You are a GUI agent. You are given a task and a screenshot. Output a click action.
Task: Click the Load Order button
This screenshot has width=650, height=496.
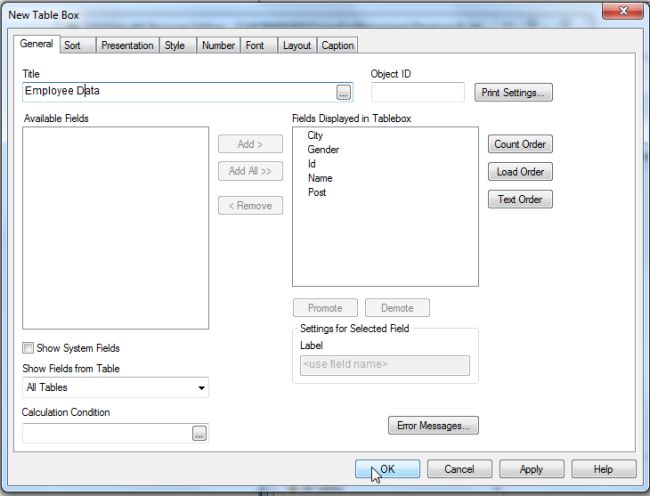pyautogui.click(x=520, y=172)
